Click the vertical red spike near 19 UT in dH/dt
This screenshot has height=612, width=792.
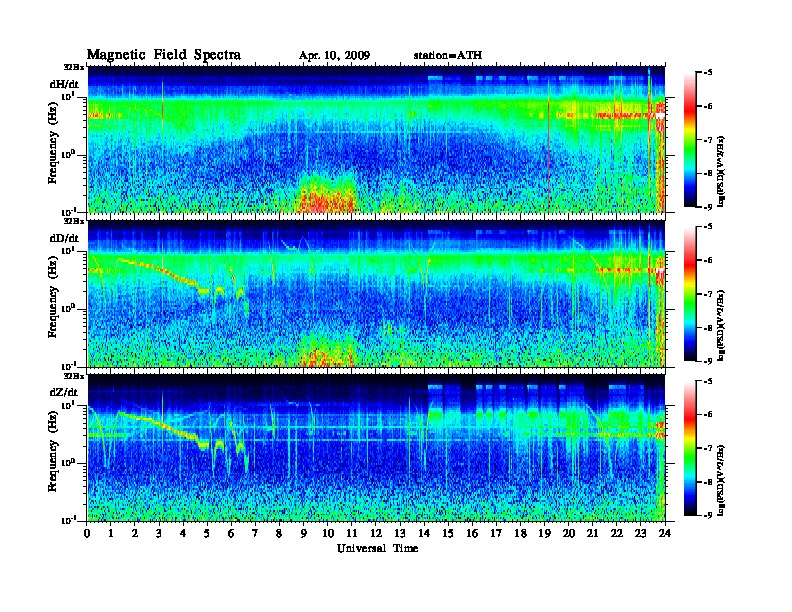point(549,146)
